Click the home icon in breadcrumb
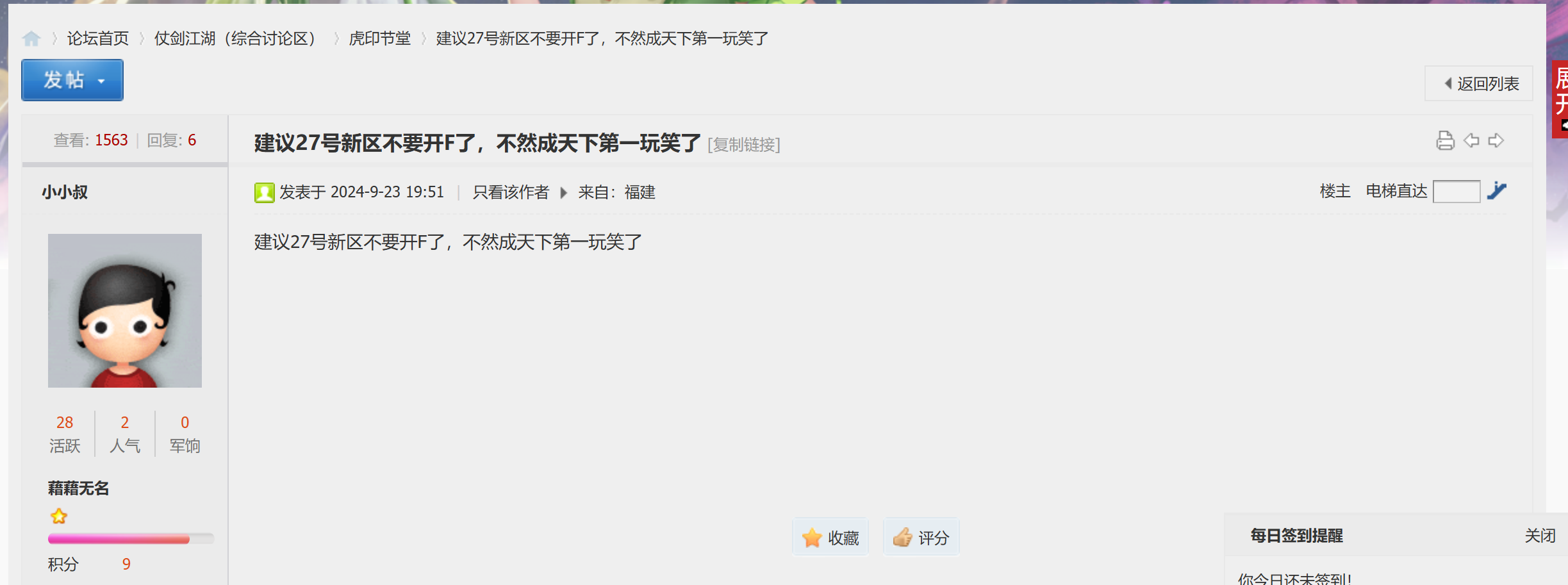This screenshot has height=585, width=1568. coord(31,39)
